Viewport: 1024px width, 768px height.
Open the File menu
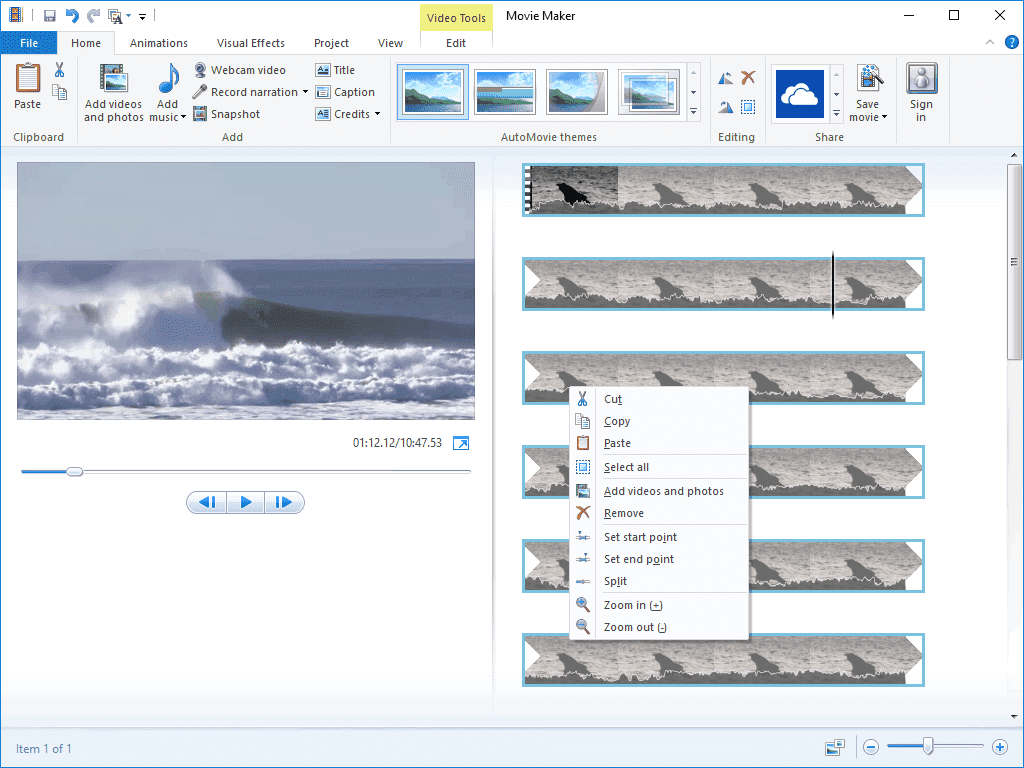[x=29, y=43]
